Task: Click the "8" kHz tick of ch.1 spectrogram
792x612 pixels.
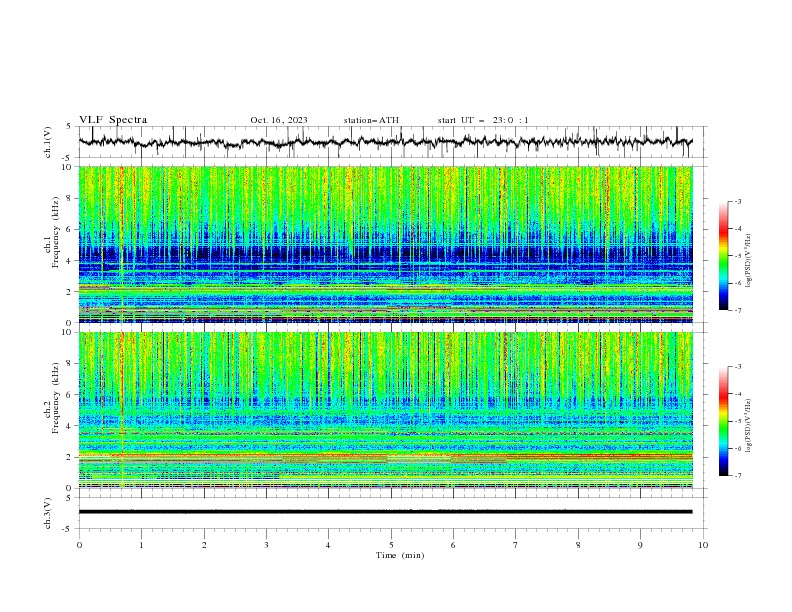Action: coord(69,198)
